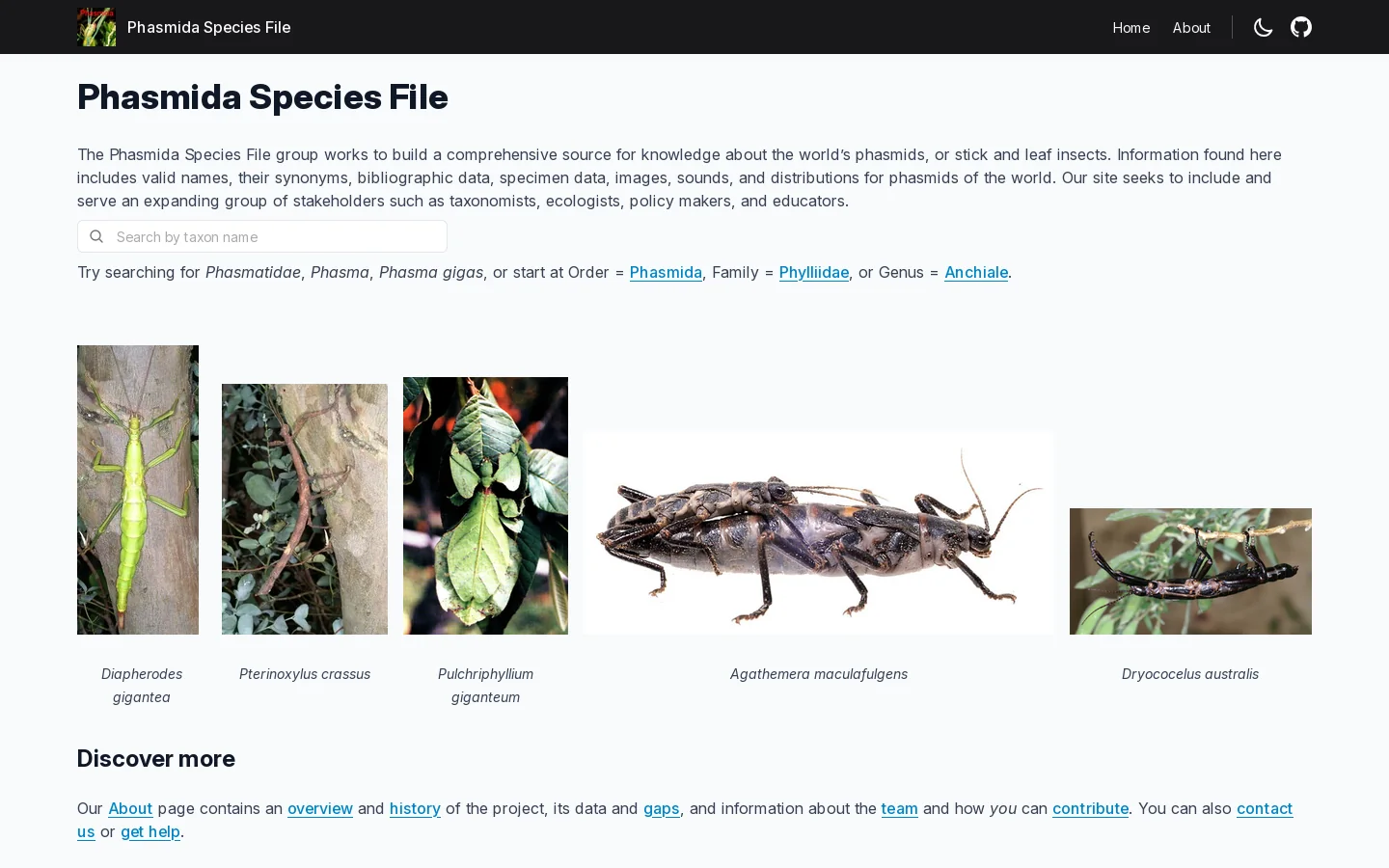
Task: Follow the overview link
Action: (x=320, y=808)
